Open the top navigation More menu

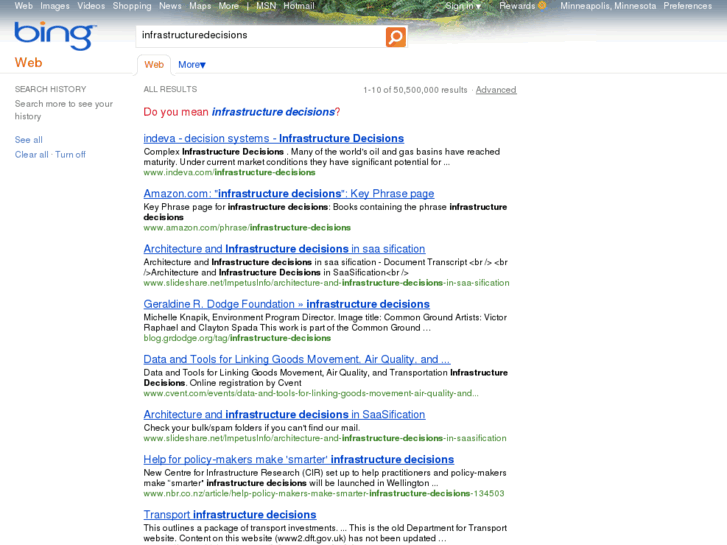point(229,6)
